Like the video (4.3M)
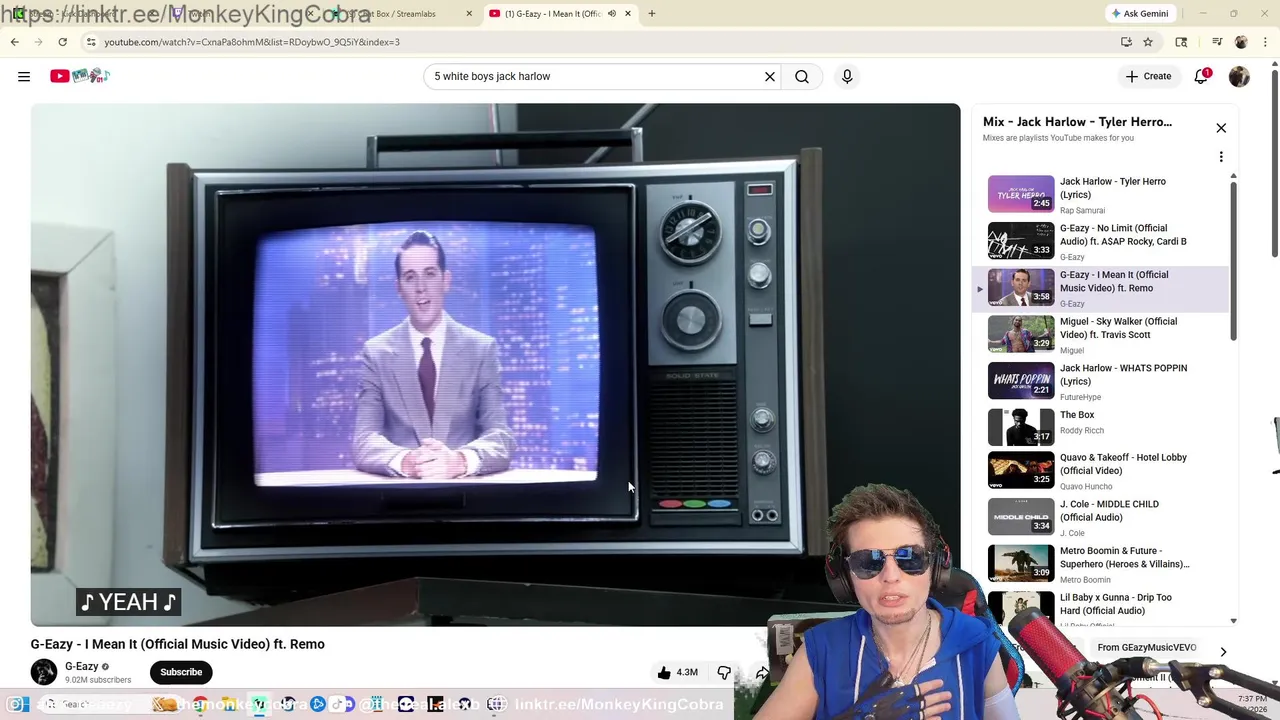This screenshot has width=1280, height=720. tap(677, 672)
